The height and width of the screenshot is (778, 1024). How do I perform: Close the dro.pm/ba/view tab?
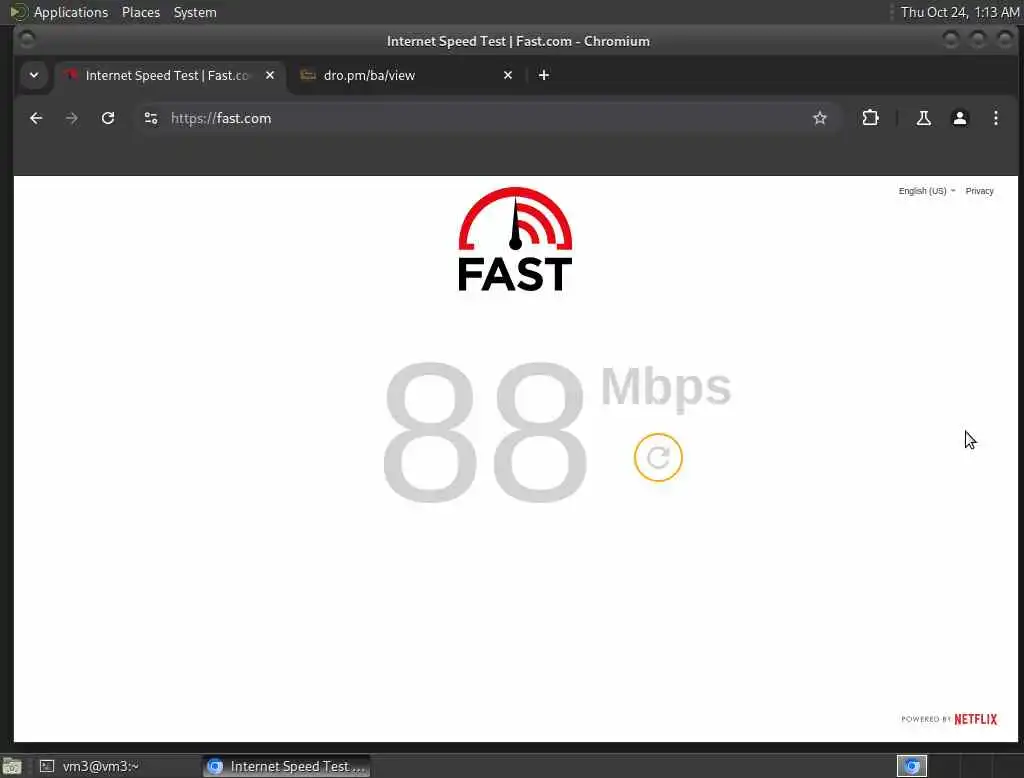coord(507,75)
